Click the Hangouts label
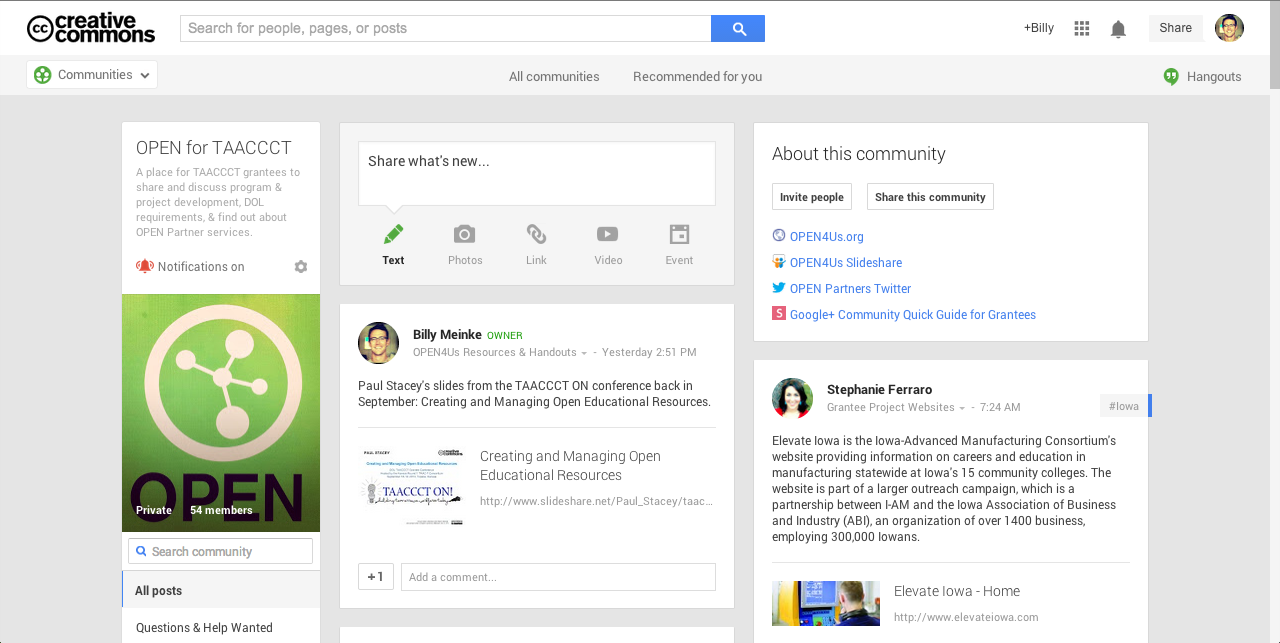The width and height of the screenshot is (1280, 643). coord(1214,77)
